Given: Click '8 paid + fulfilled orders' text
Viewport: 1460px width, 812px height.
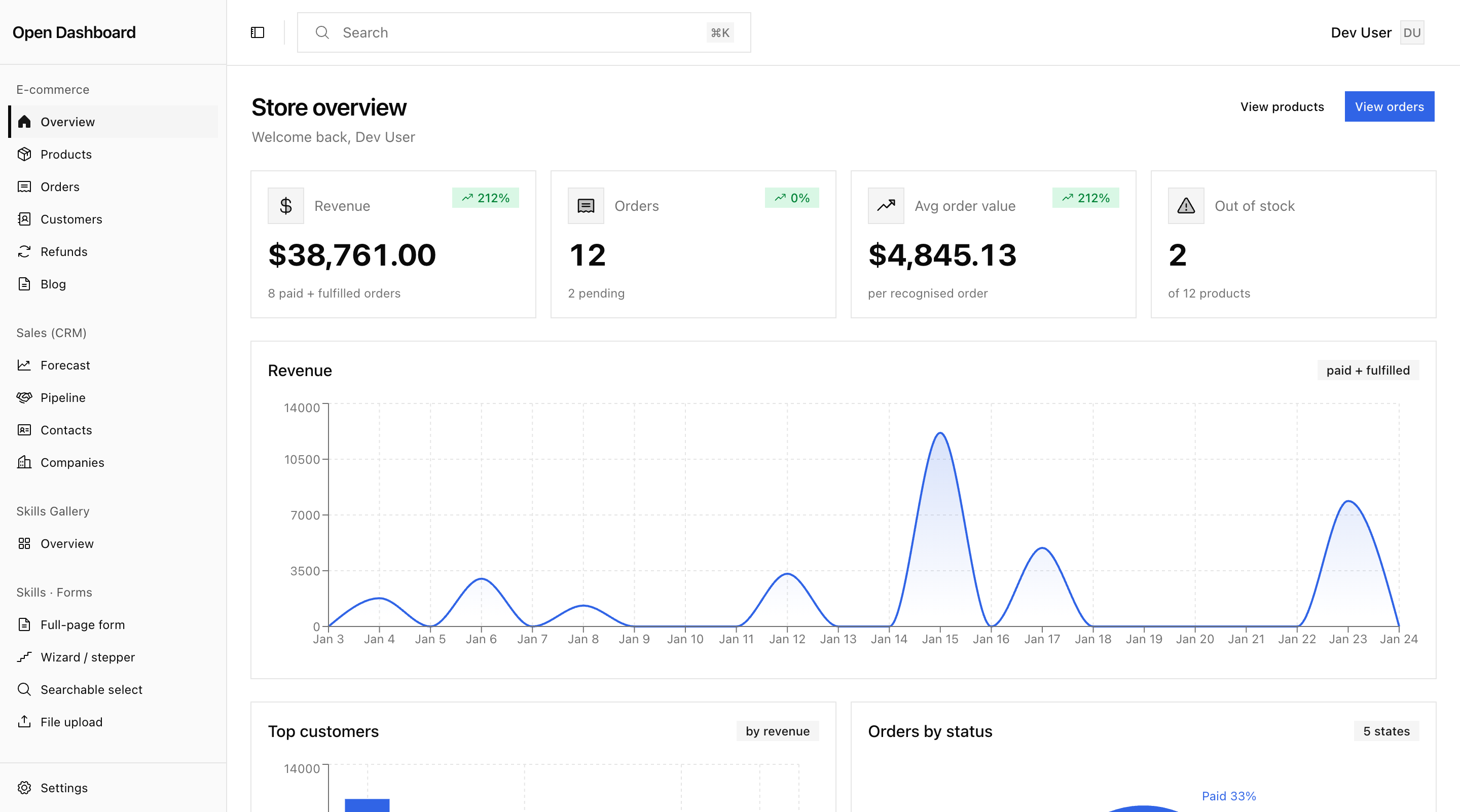Looking at the screenshot, I should click(335, 293).
